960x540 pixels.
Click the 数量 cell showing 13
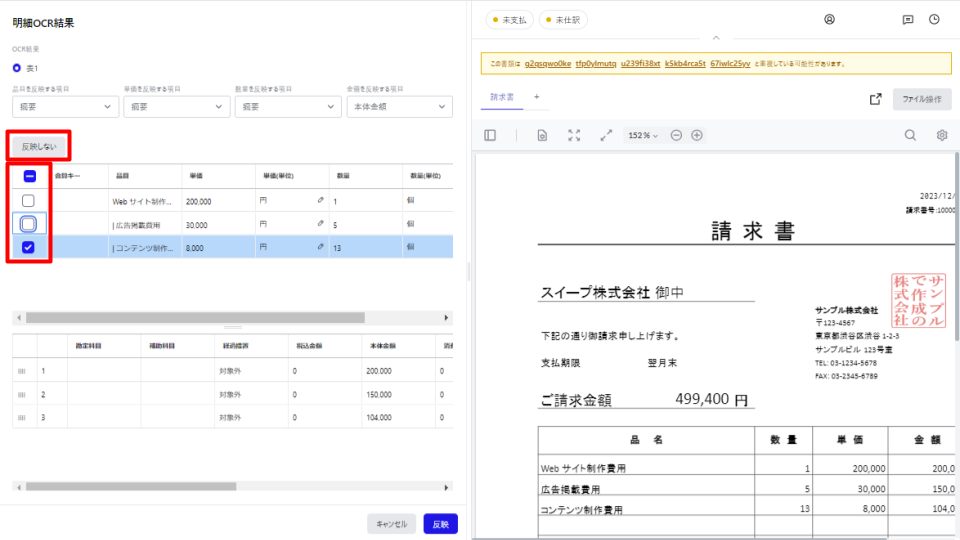click(x=366, y=248)
